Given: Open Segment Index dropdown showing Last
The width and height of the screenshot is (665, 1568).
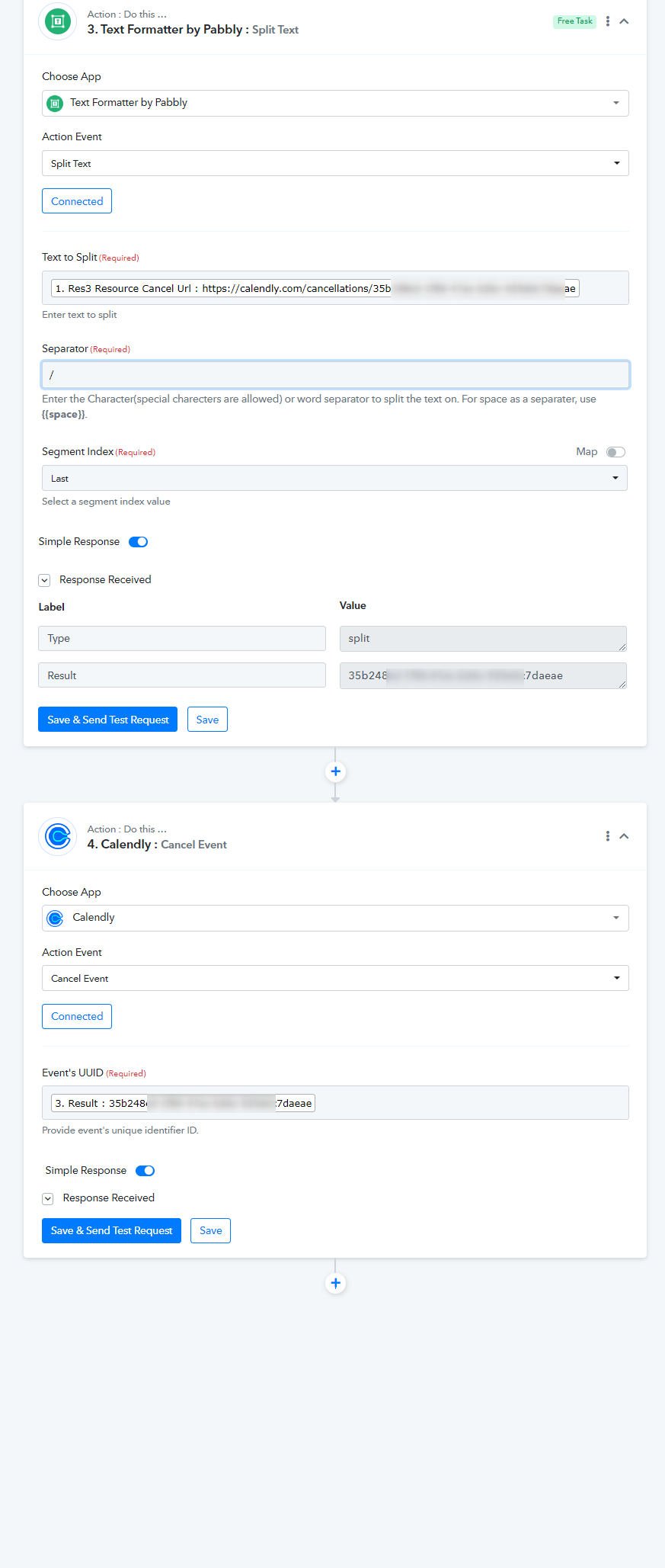Looking at the screenshot, I should tap(334, 478).
